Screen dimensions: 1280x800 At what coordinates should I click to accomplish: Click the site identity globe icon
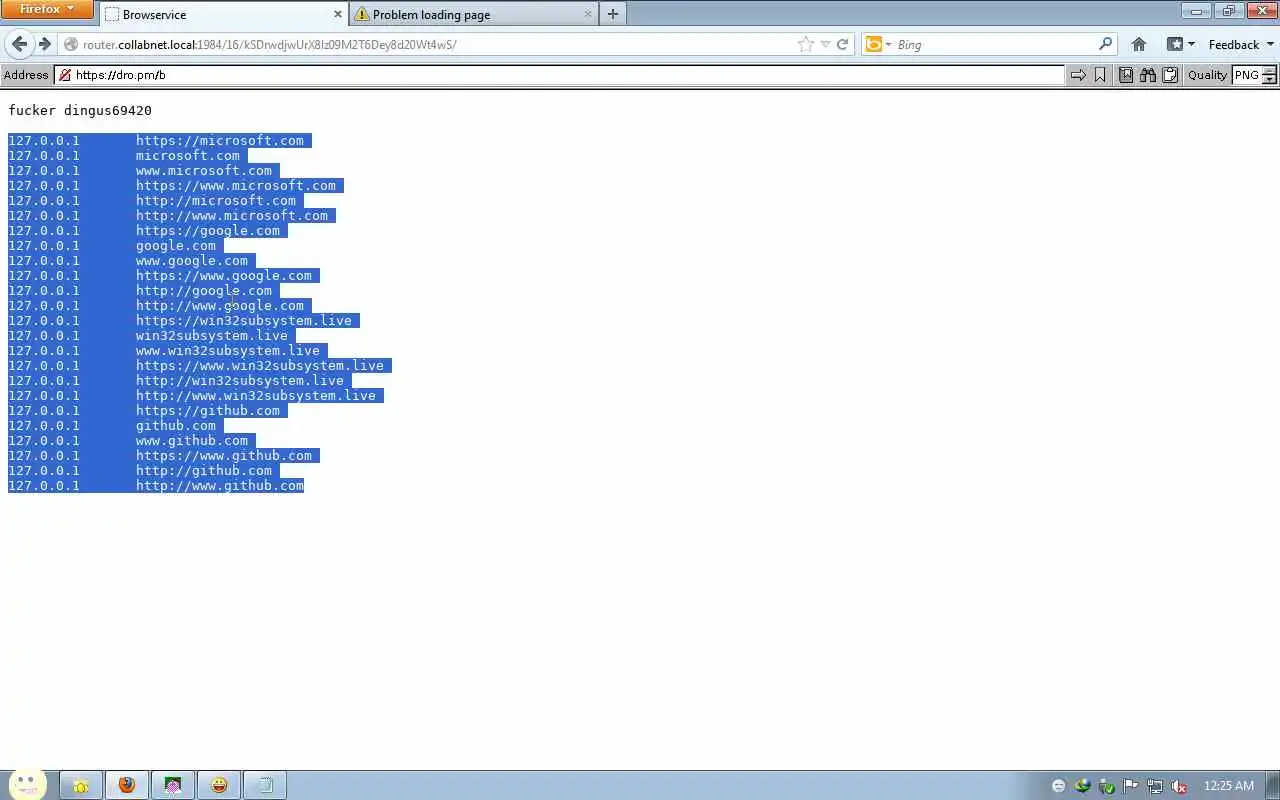pos(71,44)
